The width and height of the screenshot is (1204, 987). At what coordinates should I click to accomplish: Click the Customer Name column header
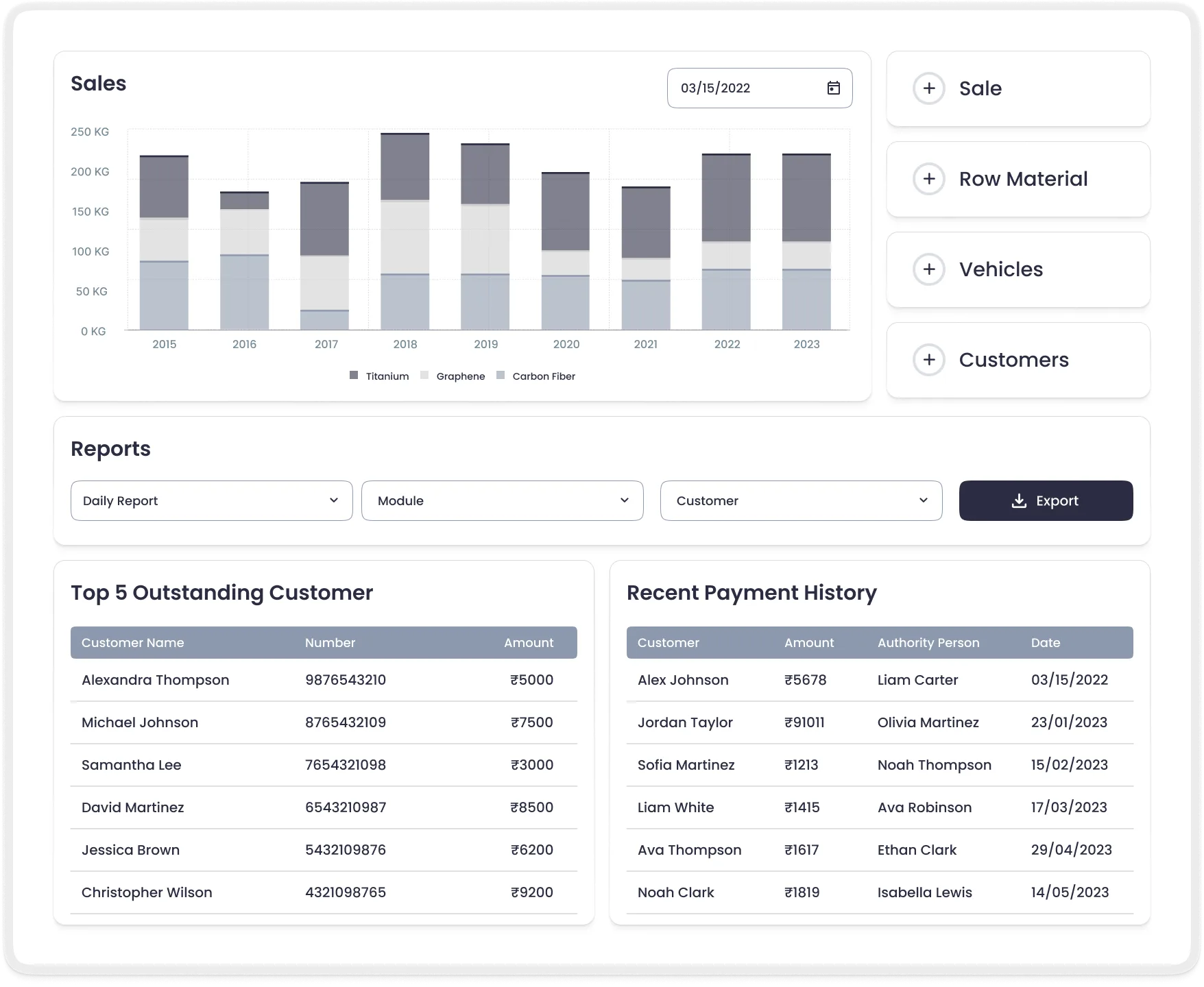click(x=133, y=642)
